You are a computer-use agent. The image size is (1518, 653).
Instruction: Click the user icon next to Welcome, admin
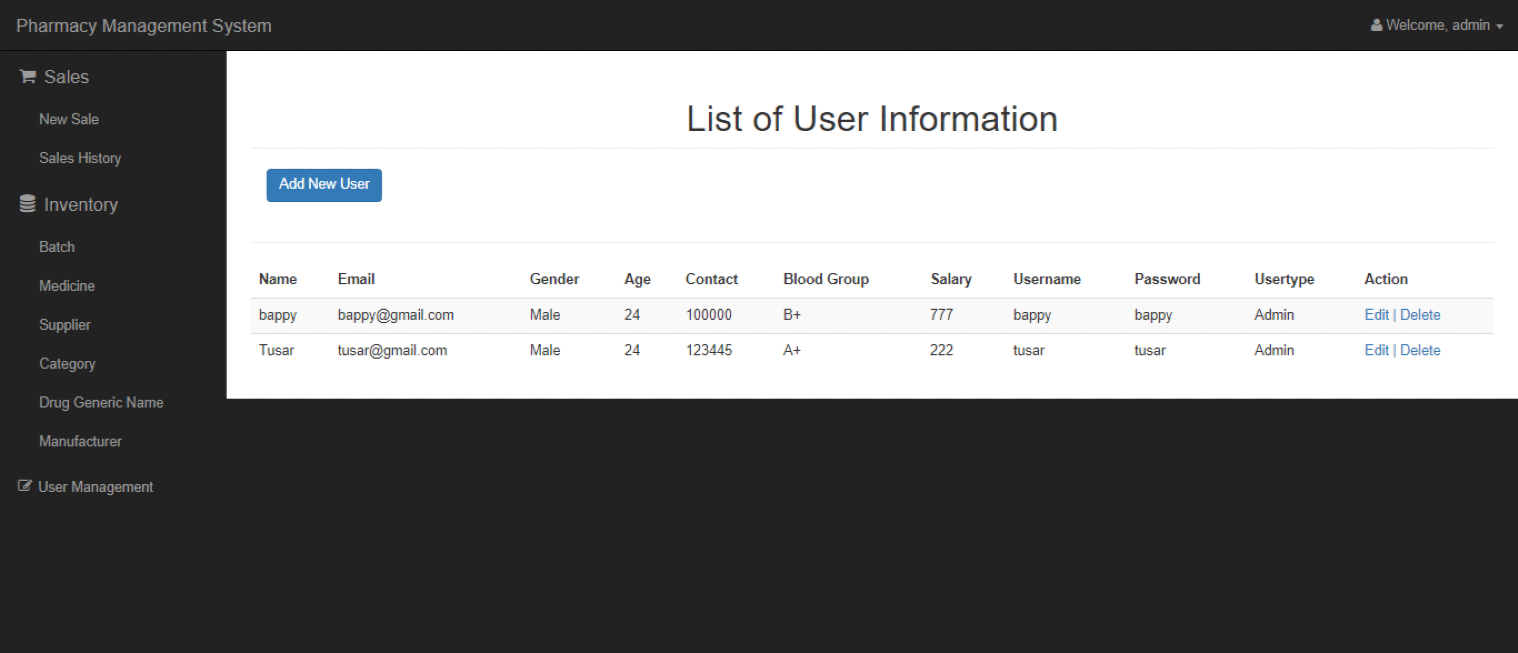pyautogui.click(x=1376, y=25)
